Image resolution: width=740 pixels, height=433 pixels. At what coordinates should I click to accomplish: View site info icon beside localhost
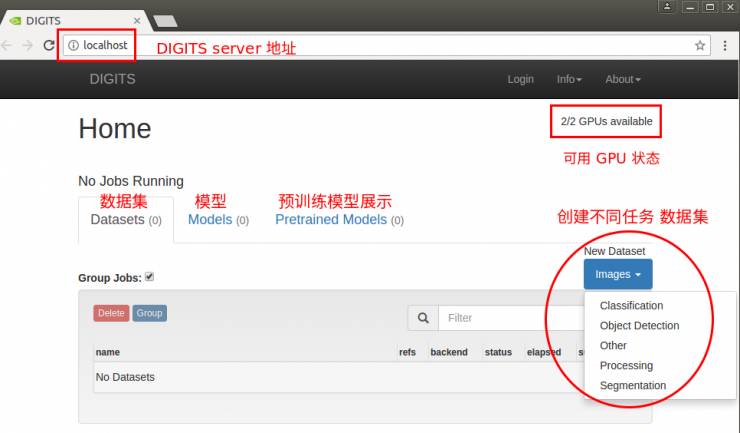[x=73, y=45]
